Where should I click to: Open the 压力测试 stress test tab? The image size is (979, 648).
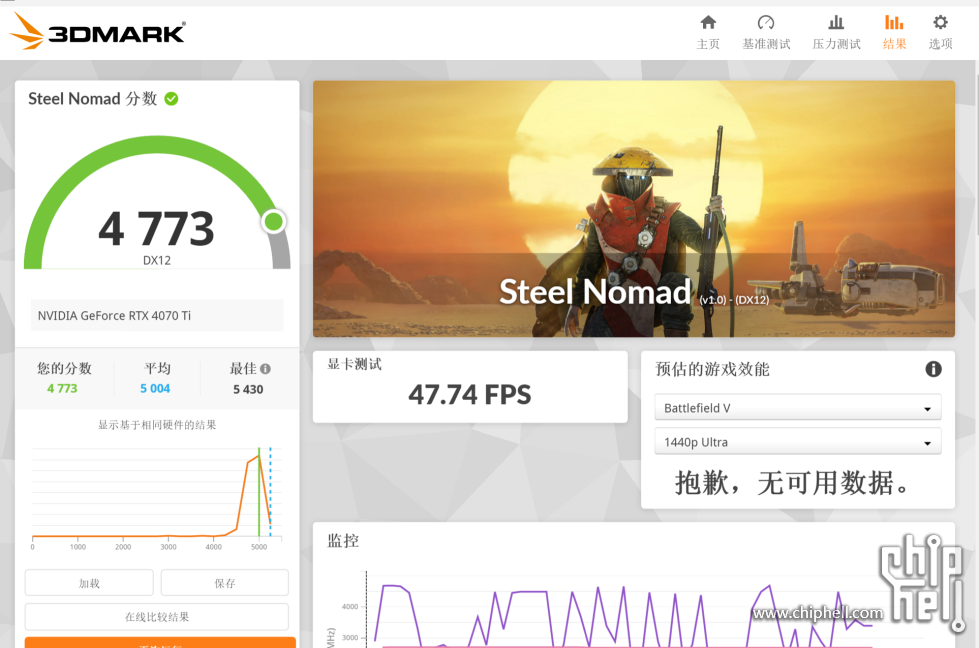836,32
